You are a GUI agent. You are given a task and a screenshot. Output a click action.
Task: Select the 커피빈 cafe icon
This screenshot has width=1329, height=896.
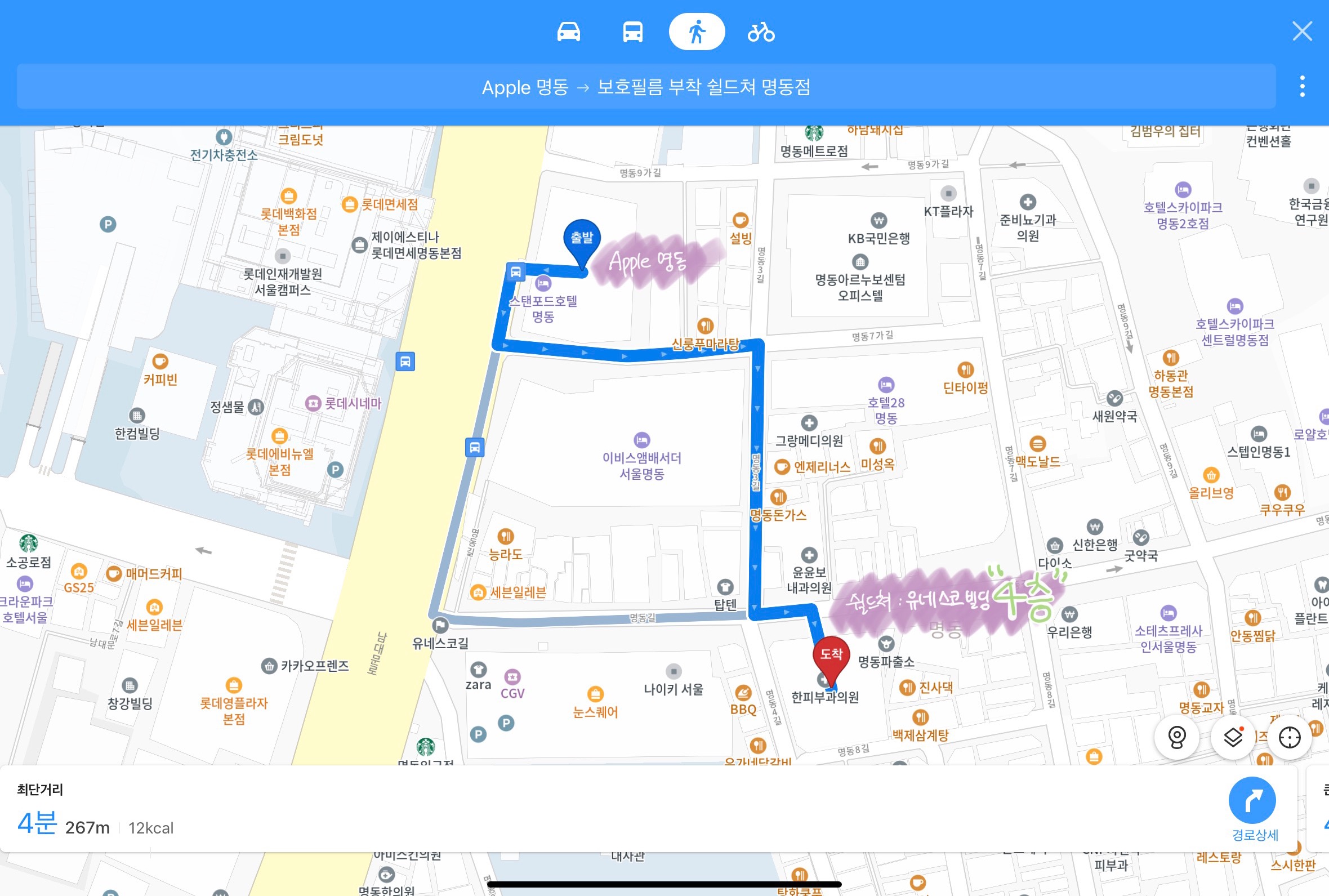(x=160, y=361)
